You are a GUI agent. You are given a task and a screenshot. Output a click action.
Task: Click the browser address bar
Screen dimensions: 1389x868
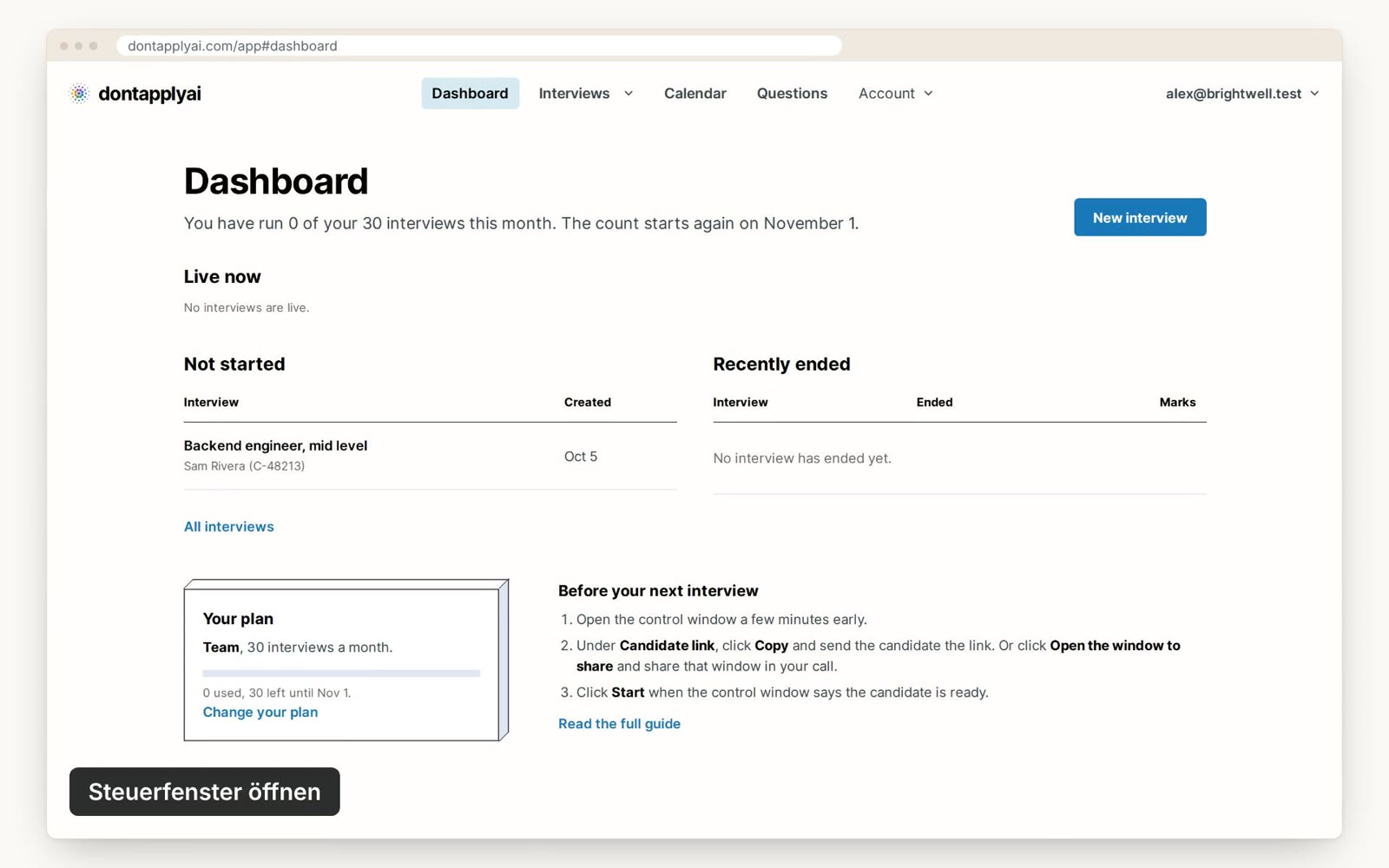coord(479,46)
